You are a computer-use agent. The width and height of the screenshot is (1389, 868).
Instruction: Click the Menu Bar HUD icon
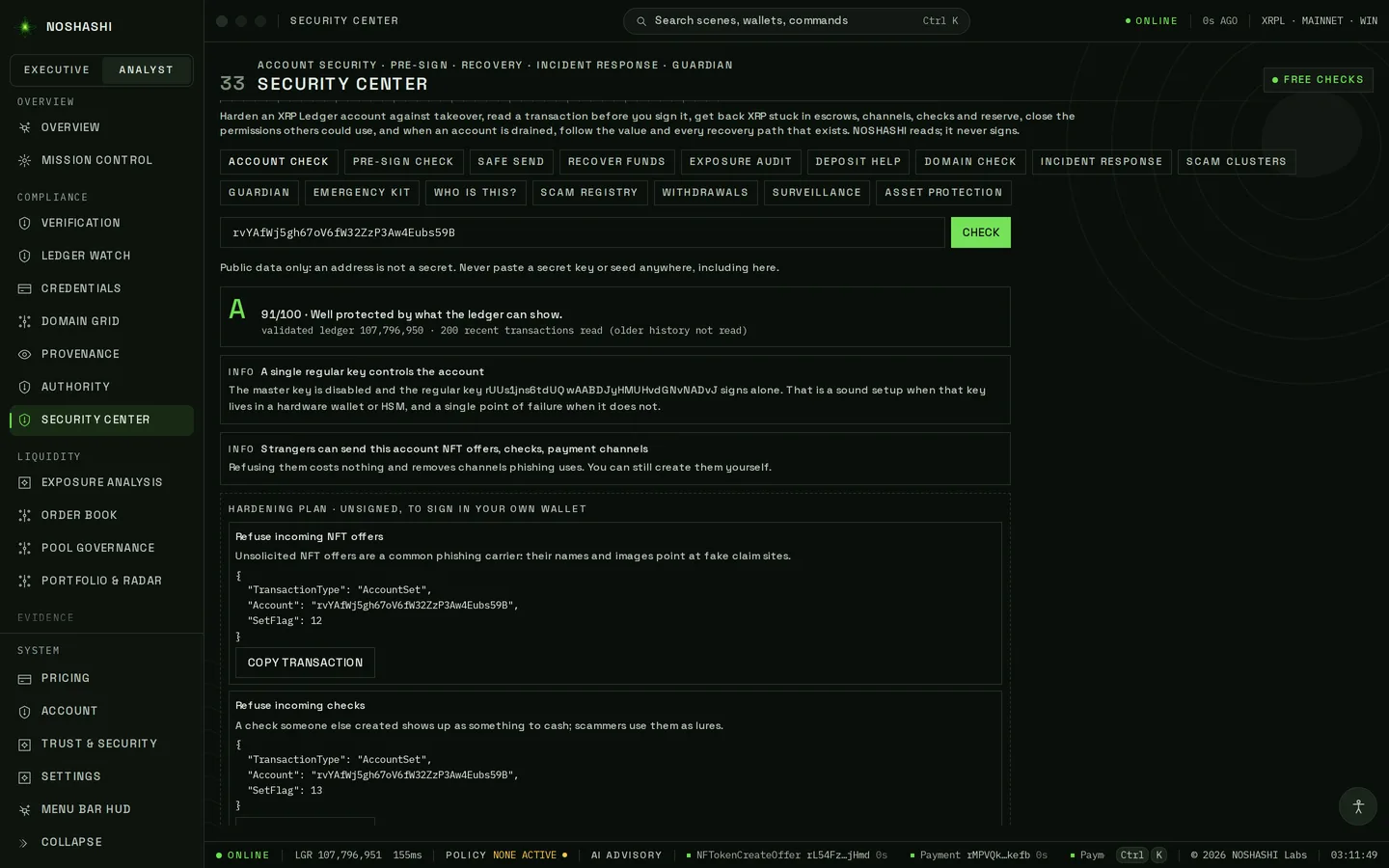(x=25, y=810)
